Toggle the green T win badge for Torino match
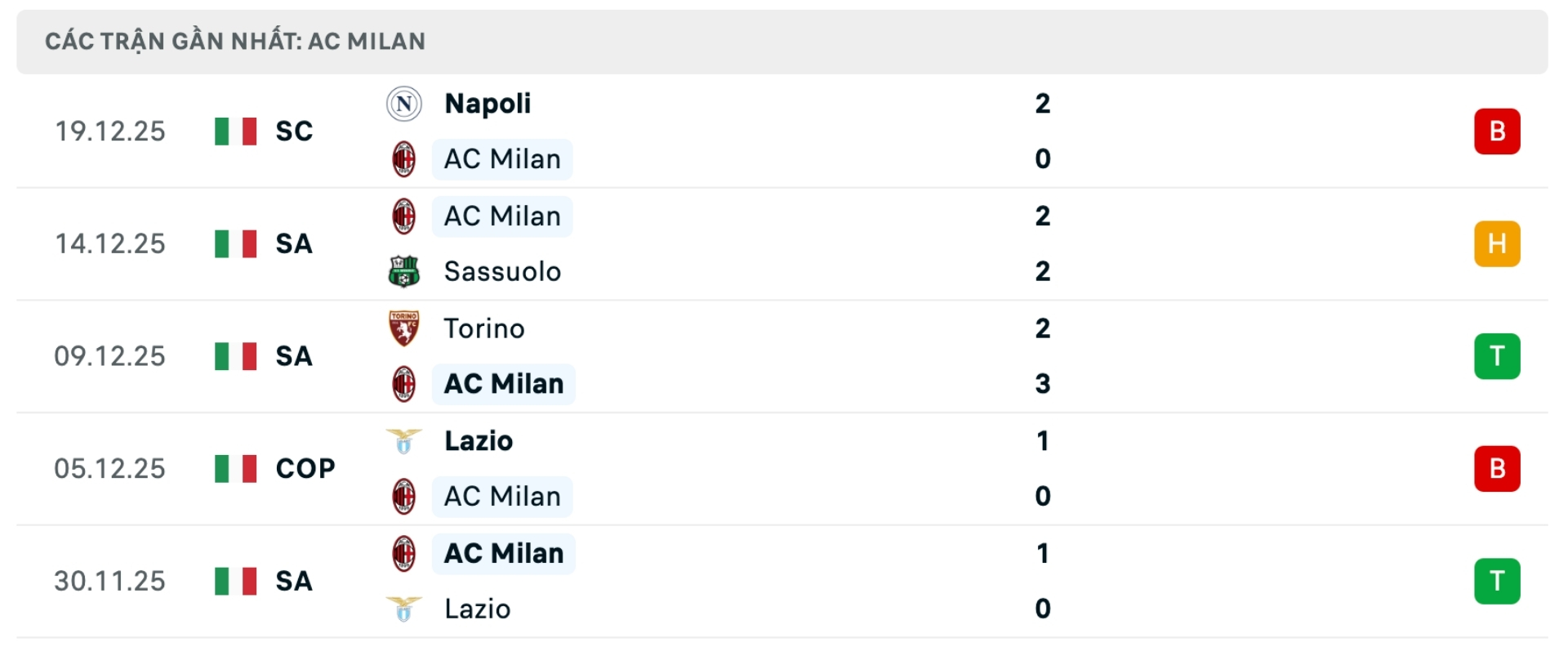Image resolution: width=1568 pixels, height=647 pixels. (1498, 356)
